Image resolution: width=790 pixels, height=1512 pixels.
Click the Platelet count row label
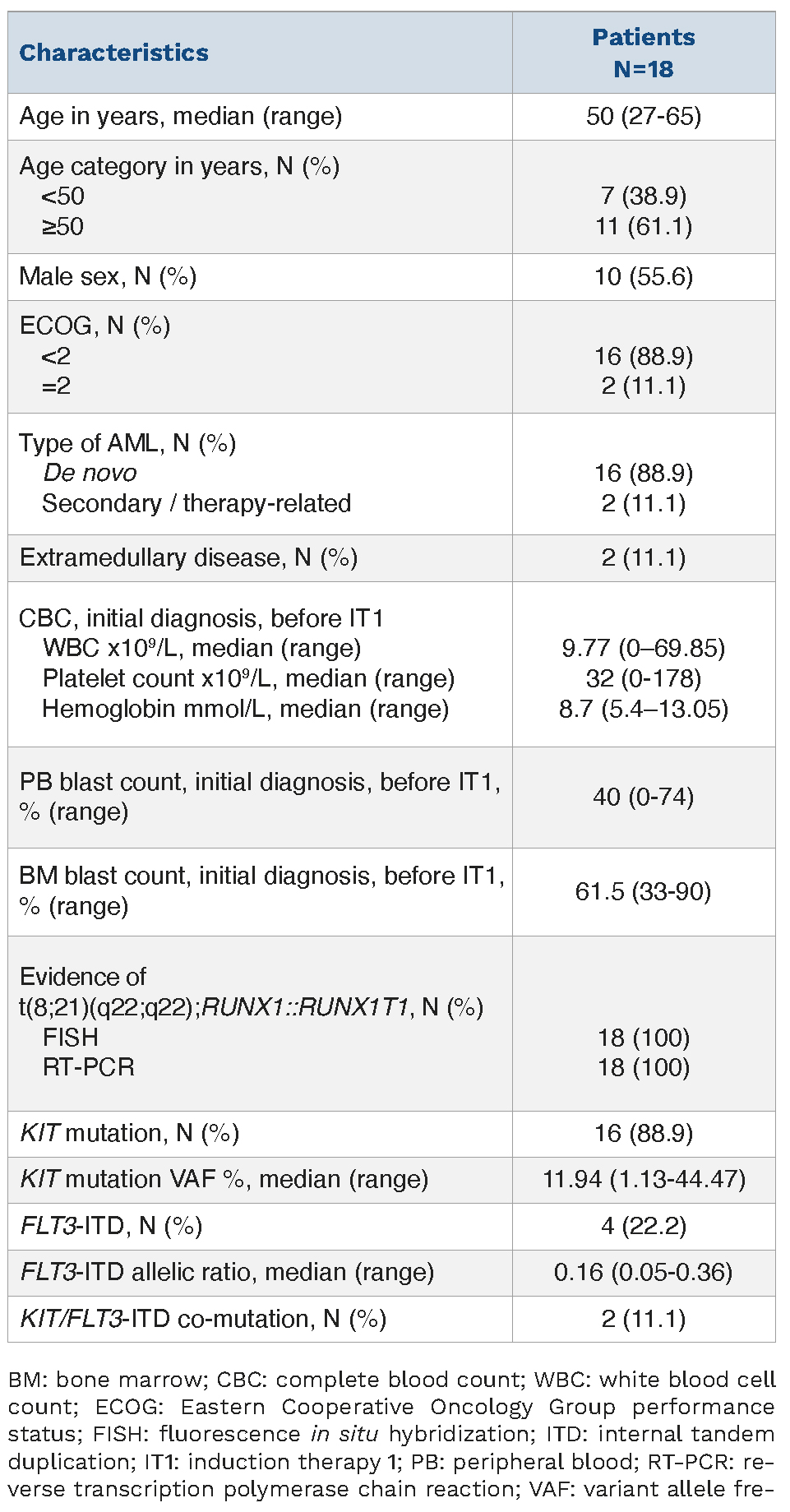[x=248, y=678]
